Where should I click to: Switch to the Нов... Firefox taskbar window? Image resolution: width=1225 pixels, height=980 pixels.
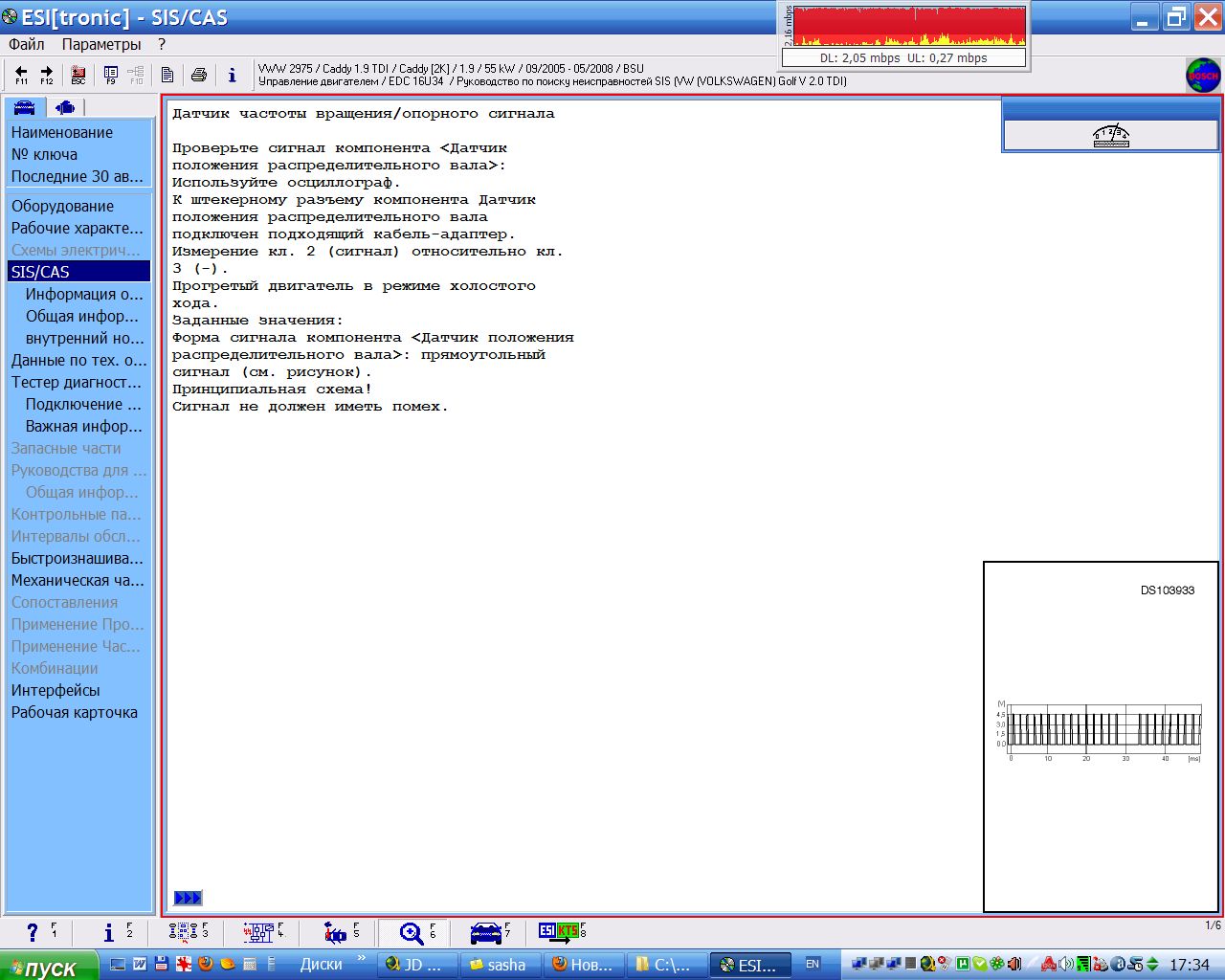[585, 965]
